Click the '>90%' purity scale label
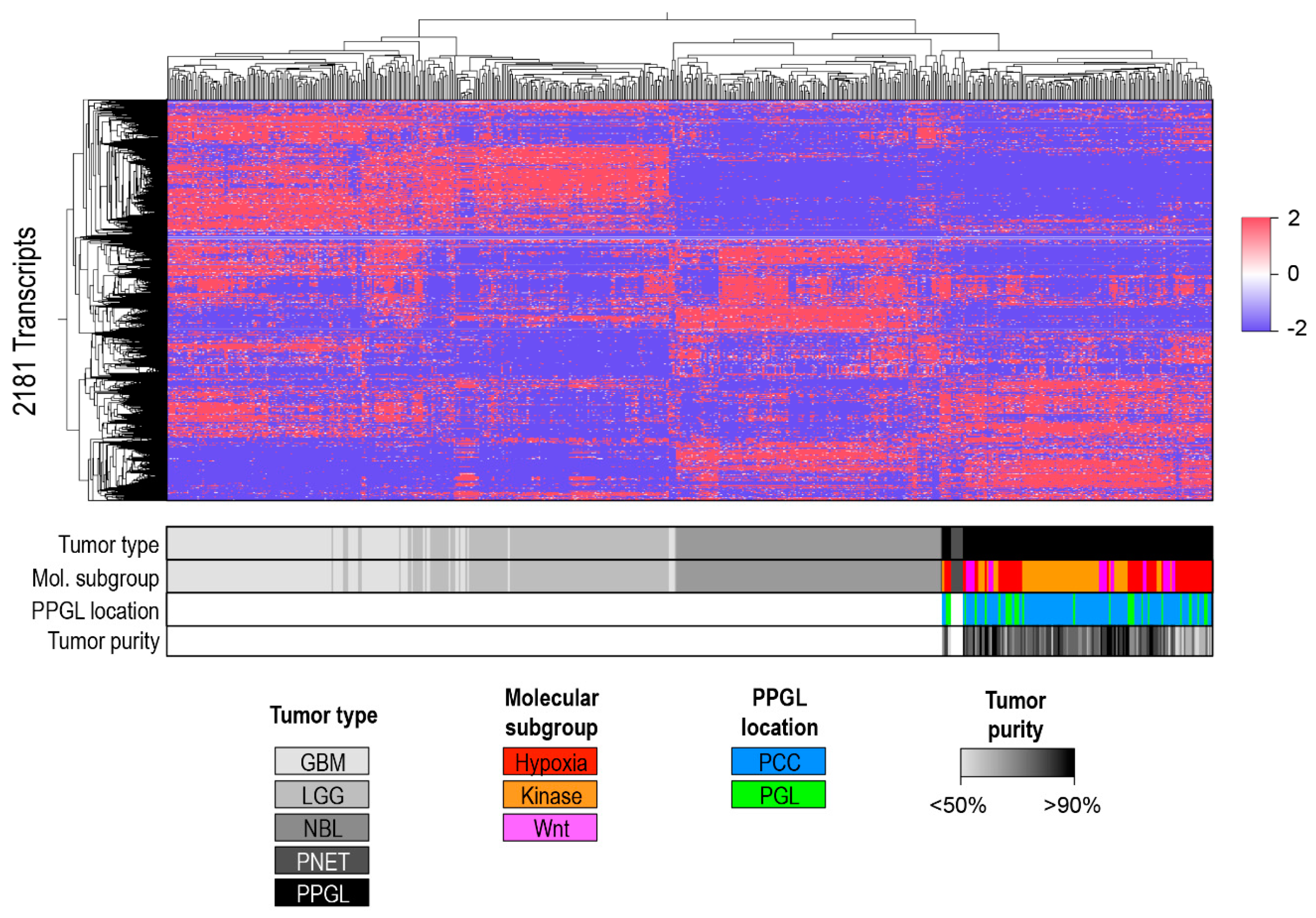Viewport: 1316px width, 918px height. coord(1072,806)
